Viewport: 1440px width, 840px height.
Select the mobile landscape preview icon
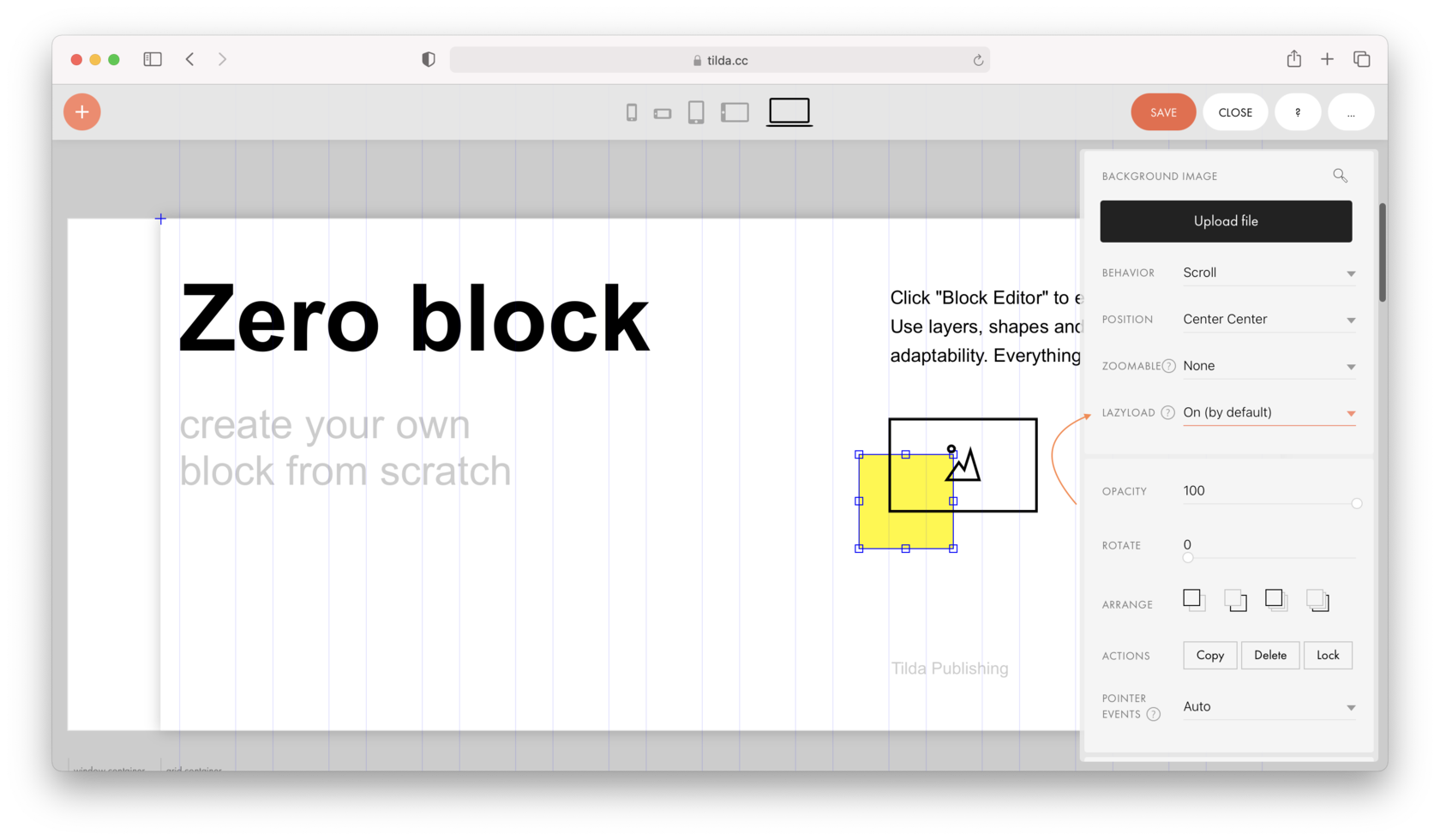[662, 111]
